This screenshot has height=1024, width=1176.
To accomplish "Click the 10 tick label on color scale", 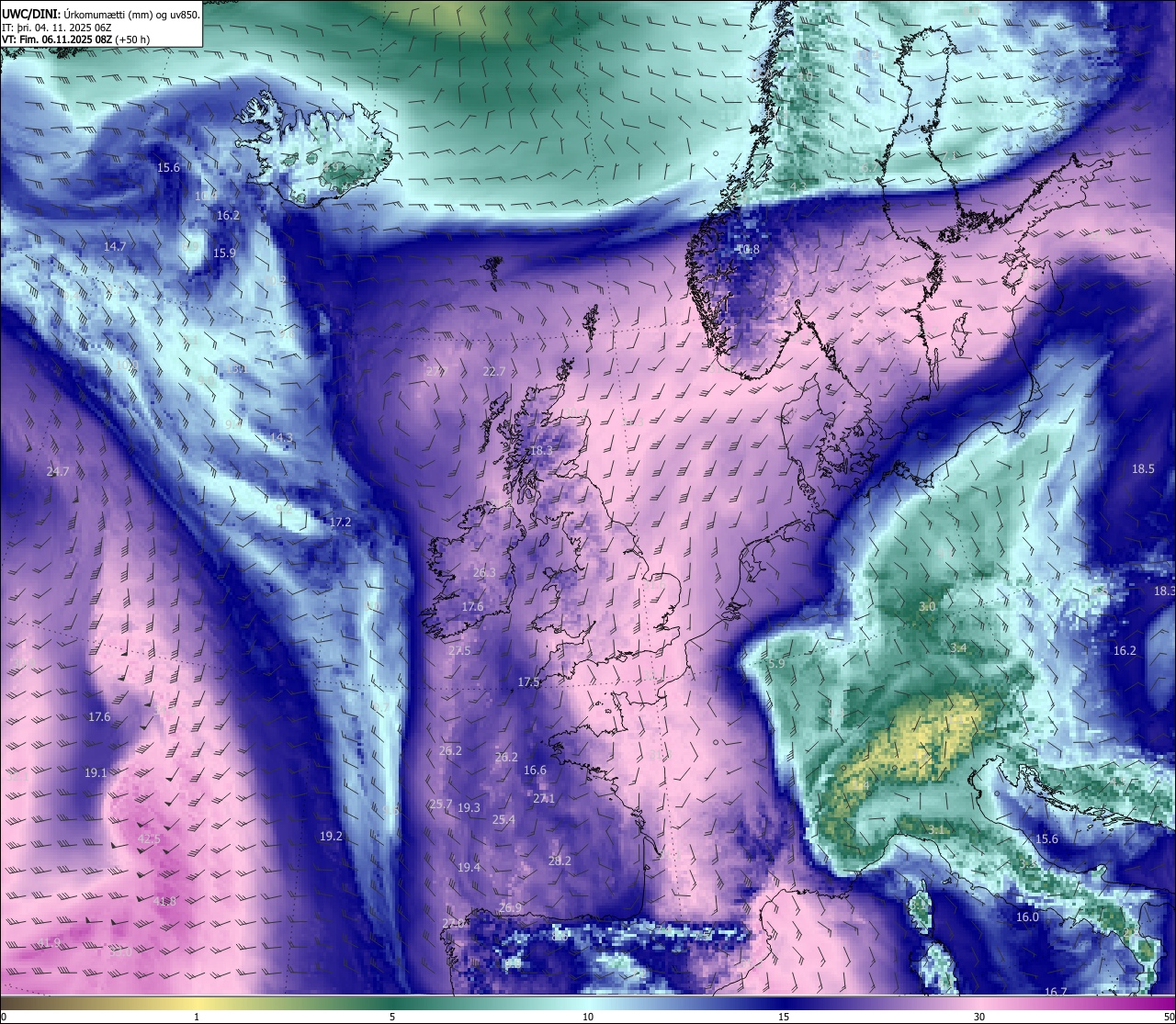I will pos(588,1017).
